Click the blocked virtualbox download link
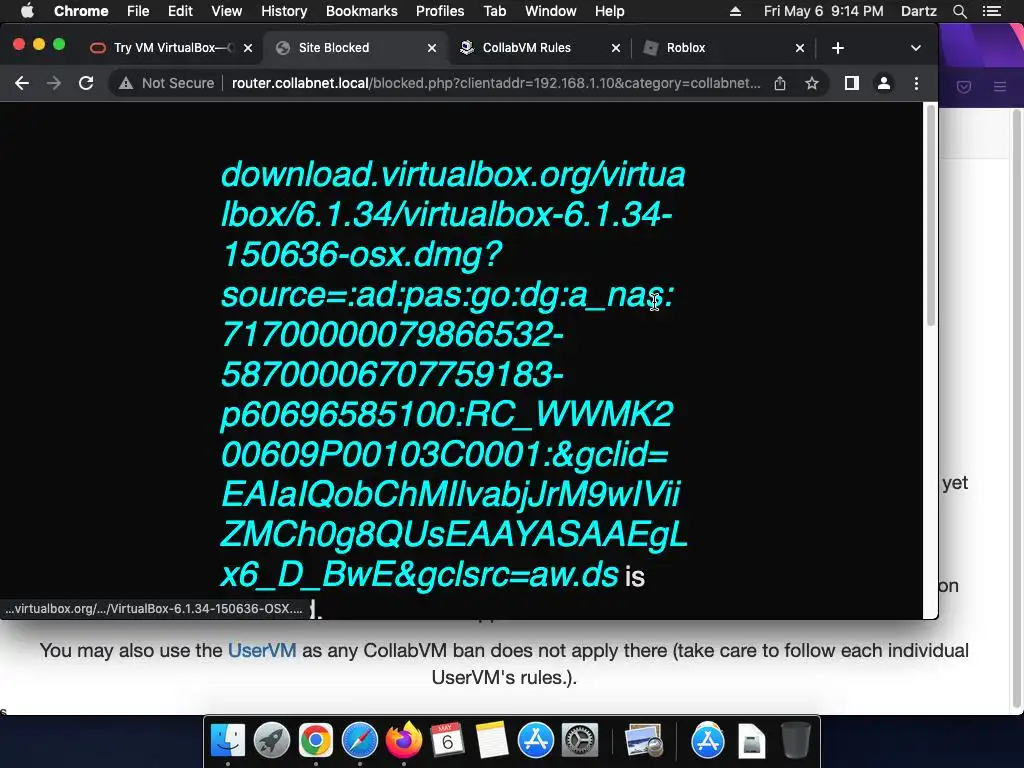 (x=453, y=374)
